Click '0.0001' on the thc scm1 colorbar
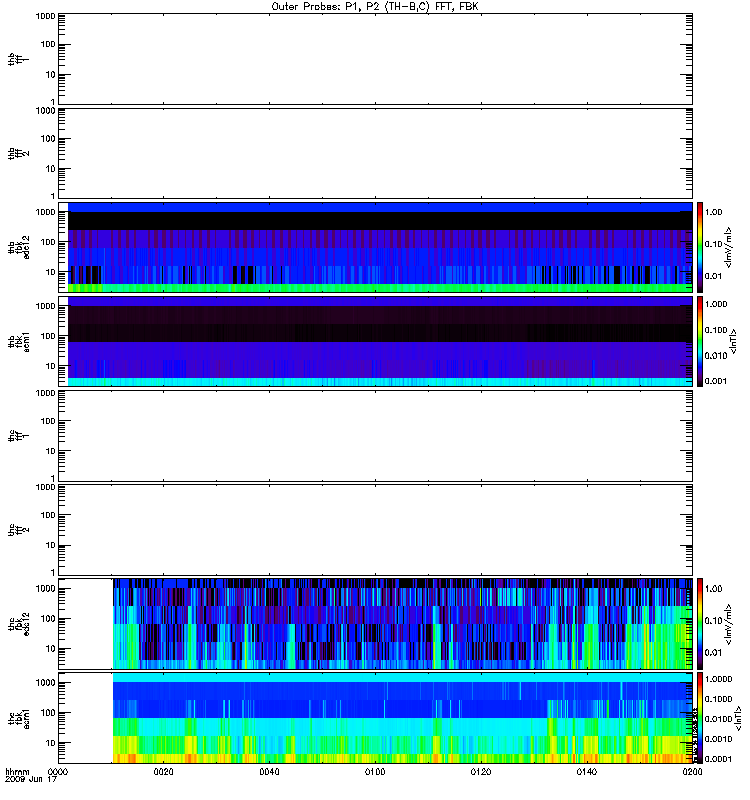The height and width of the screenshot is (800, 750). click(718, 759)
